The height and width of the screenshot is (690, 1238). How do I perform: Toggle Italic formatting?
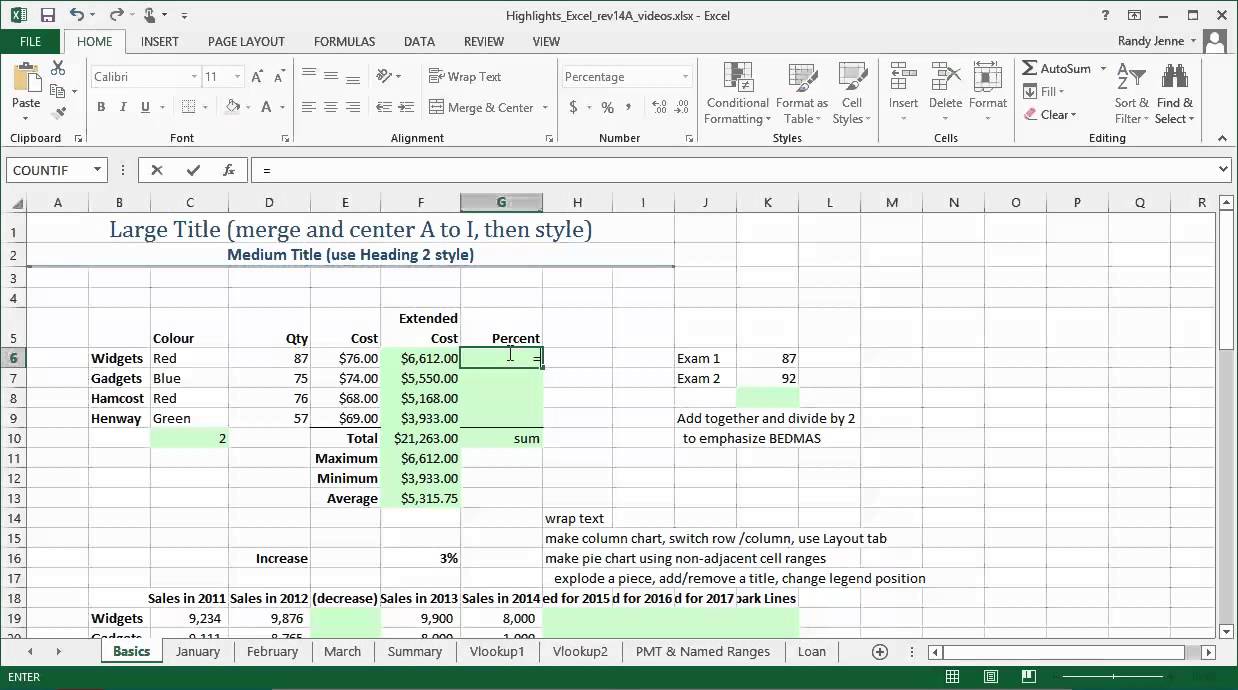[x=123, y=107]
